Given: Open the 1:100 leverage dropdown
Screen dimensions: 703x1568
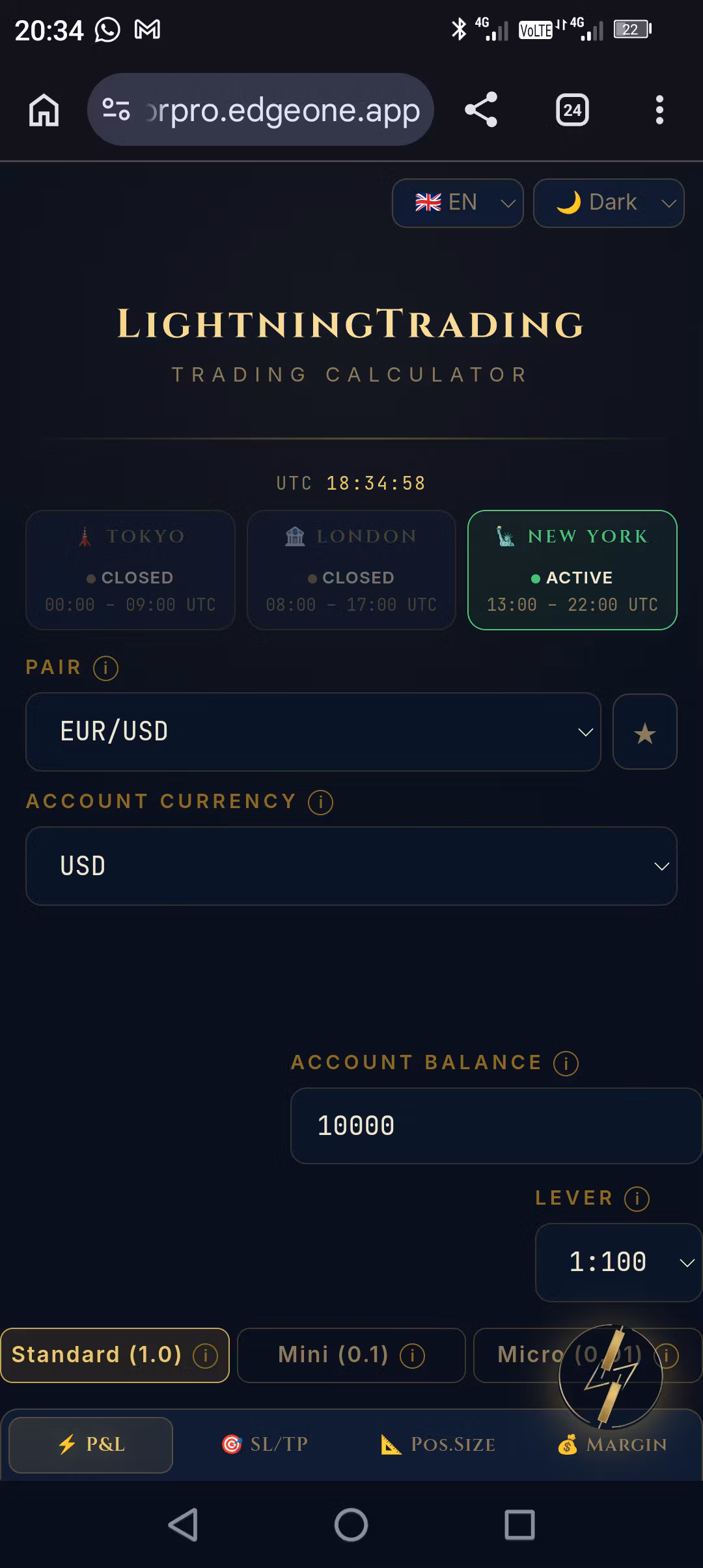Looking at the screenshot, I should coord(618,1262).
